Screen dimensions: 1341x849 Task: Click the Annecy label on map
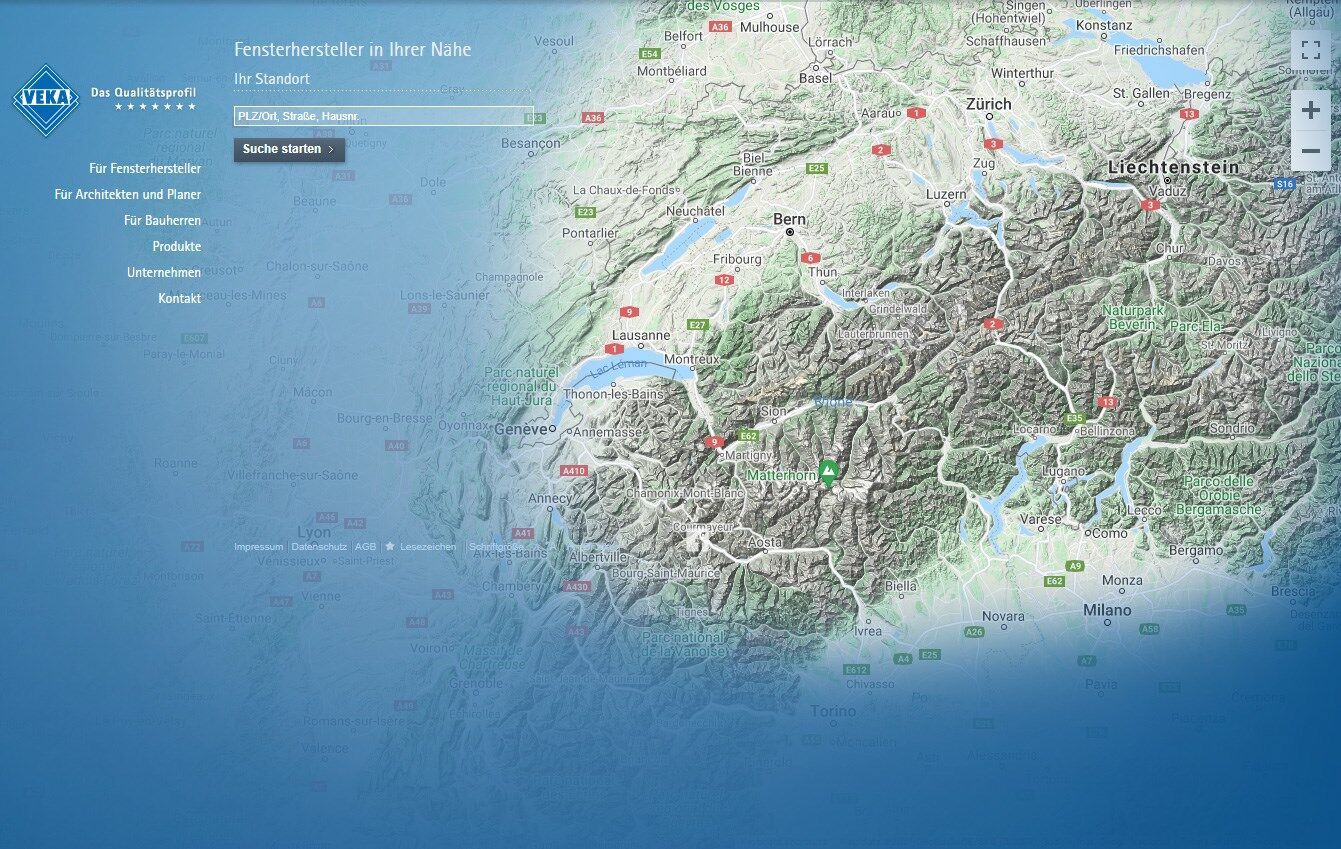pos(550,498)
